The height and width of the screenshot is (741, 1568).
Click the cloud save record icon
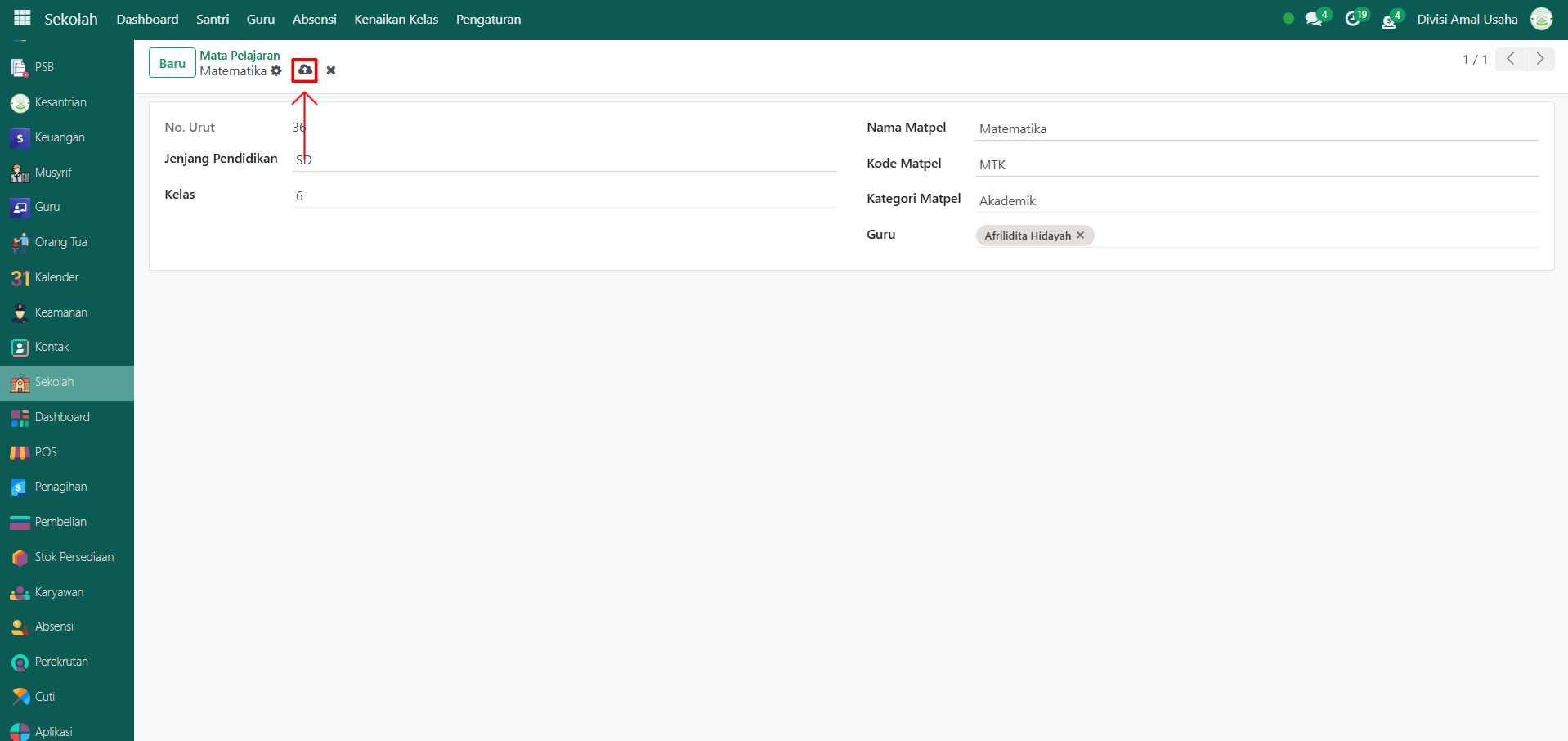(x=305, y=70)
